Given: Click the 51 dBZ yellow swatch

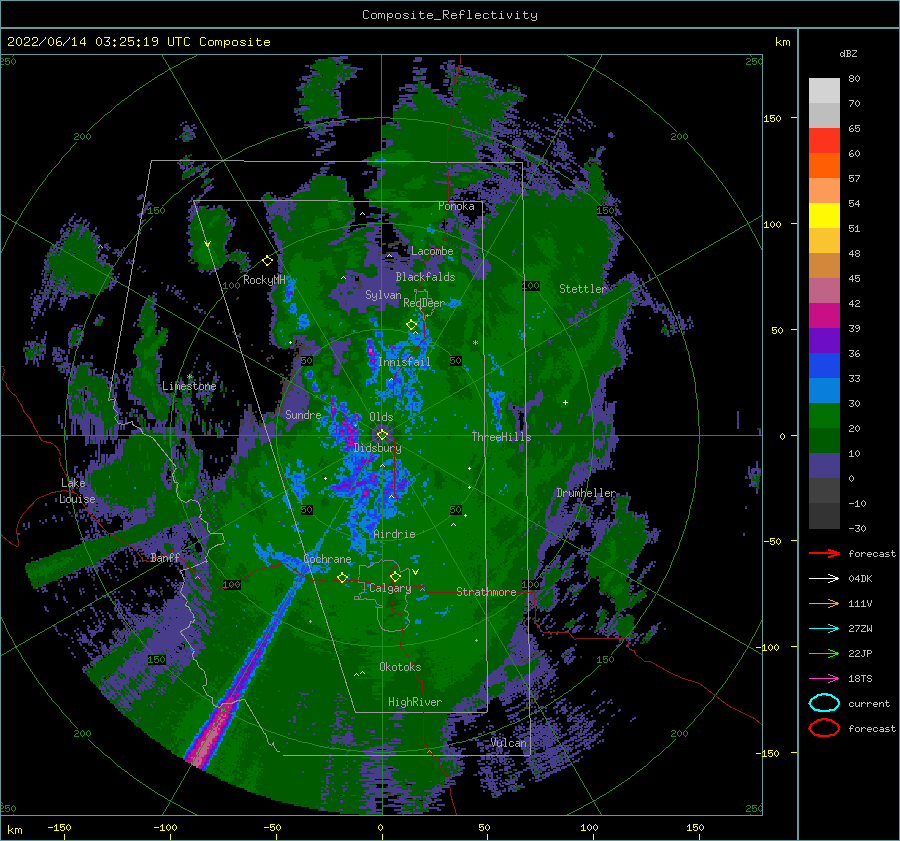Looking at the screenshot, I should point(824,216).
